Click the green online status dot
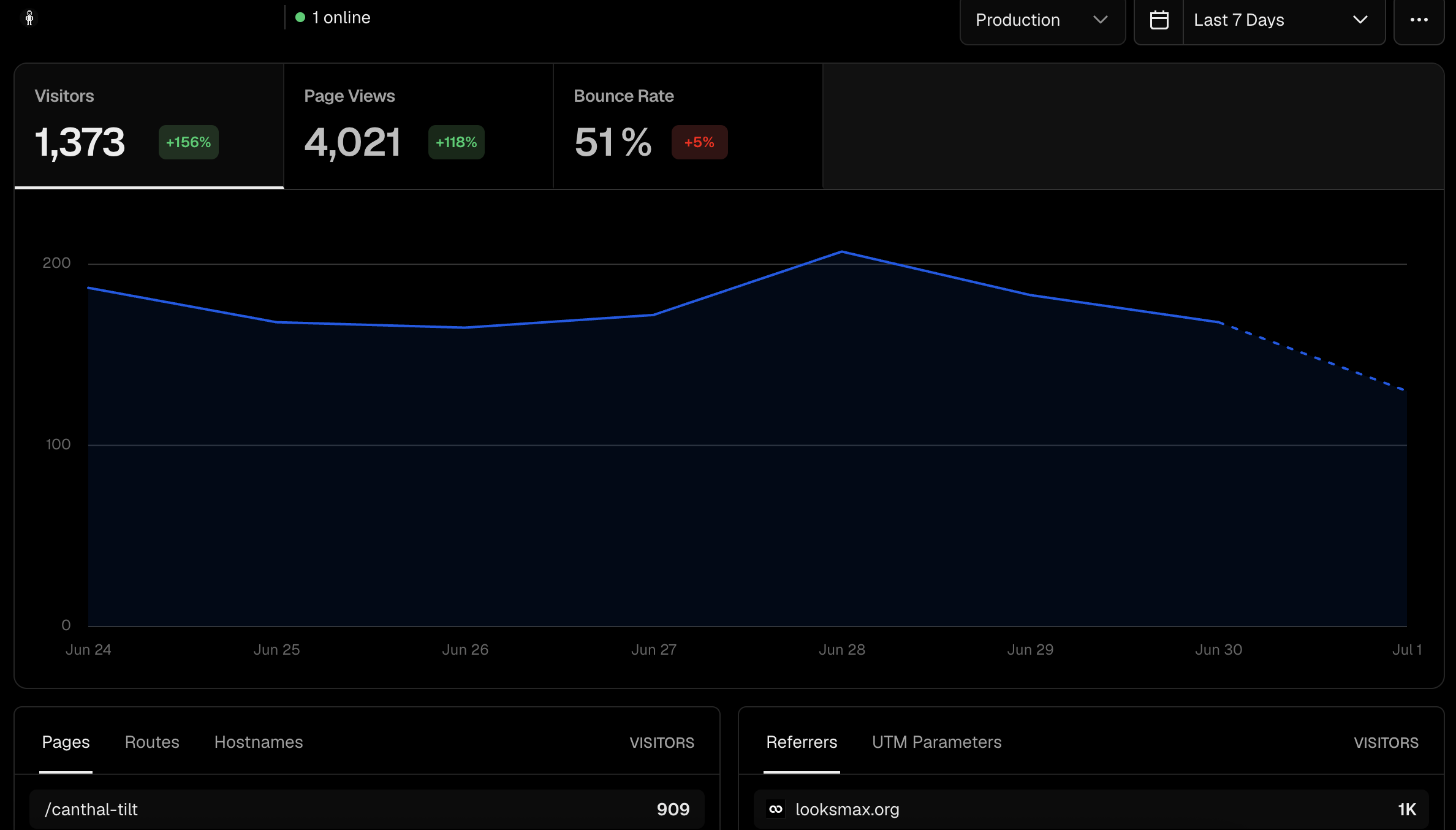This screenshot has width=1456, height=830. click(300, 18)
